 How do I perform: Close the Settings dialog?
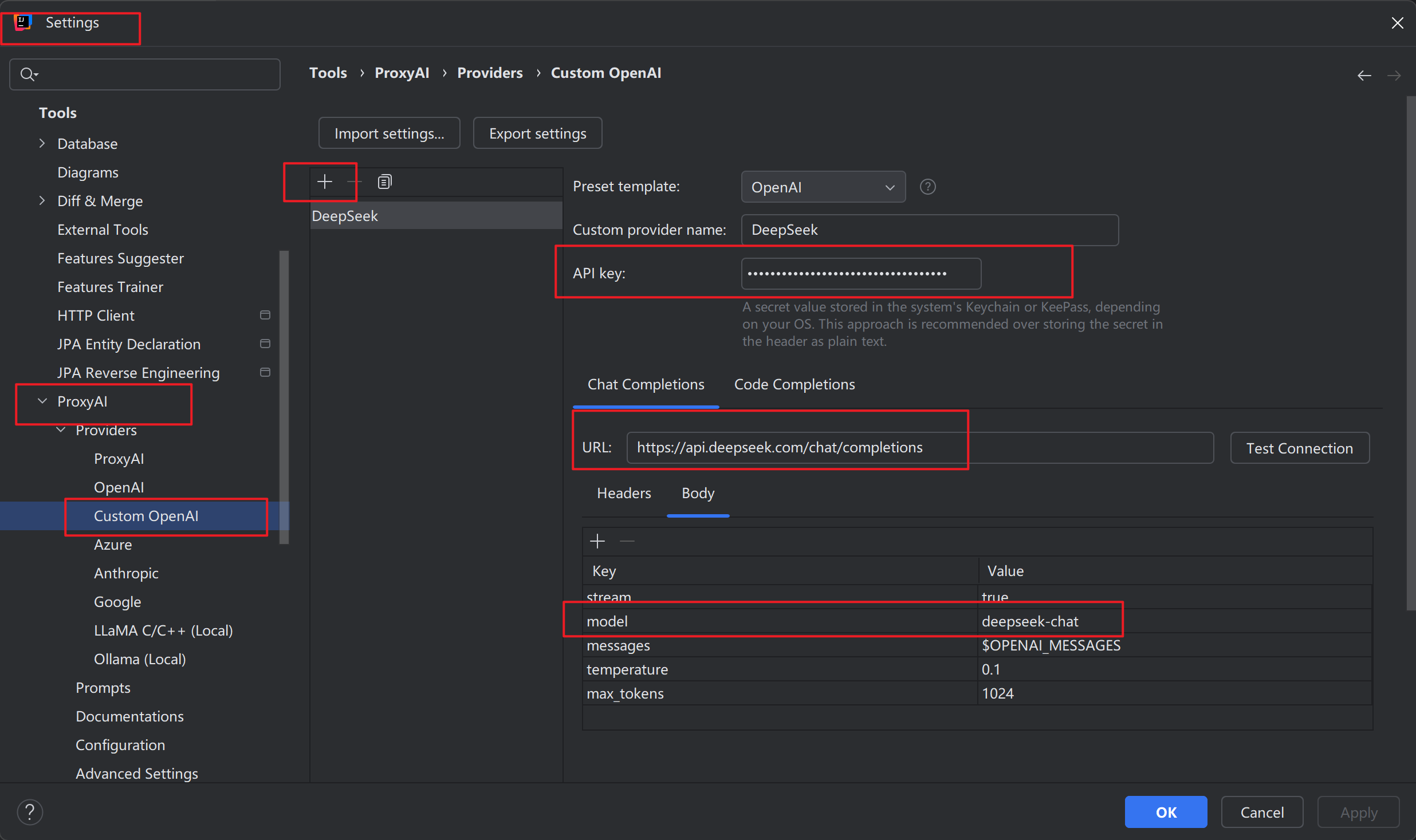pos(1398,23)
